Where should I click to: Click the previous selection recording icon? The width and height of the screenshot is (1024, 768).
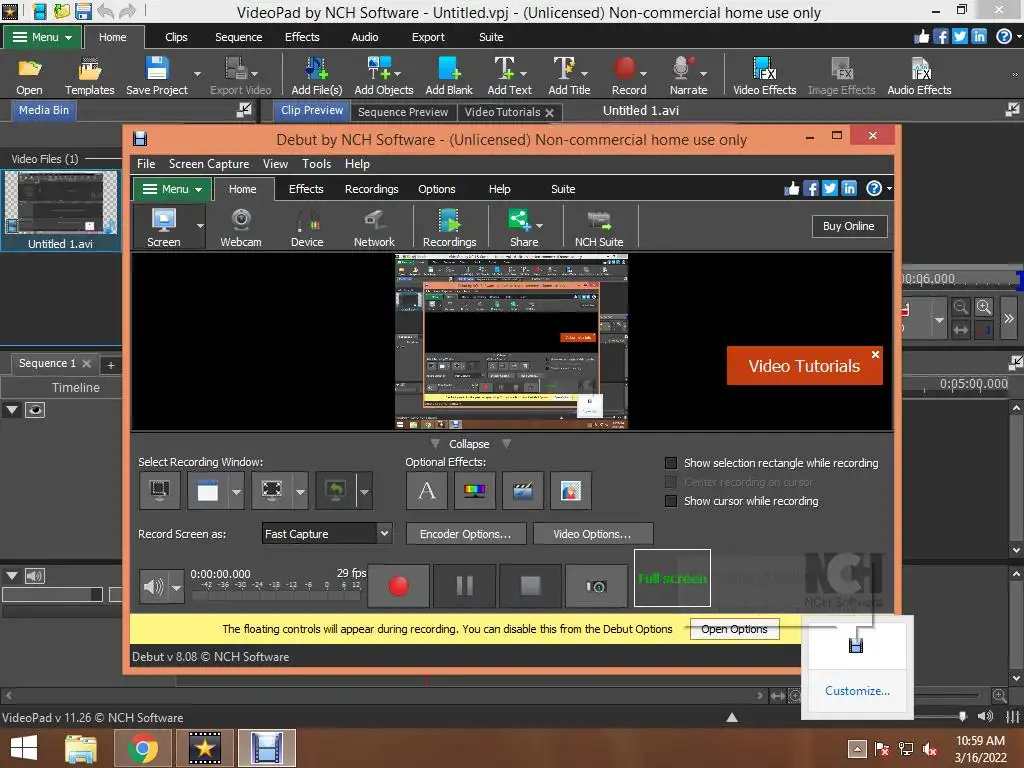[x=336, y=490]
